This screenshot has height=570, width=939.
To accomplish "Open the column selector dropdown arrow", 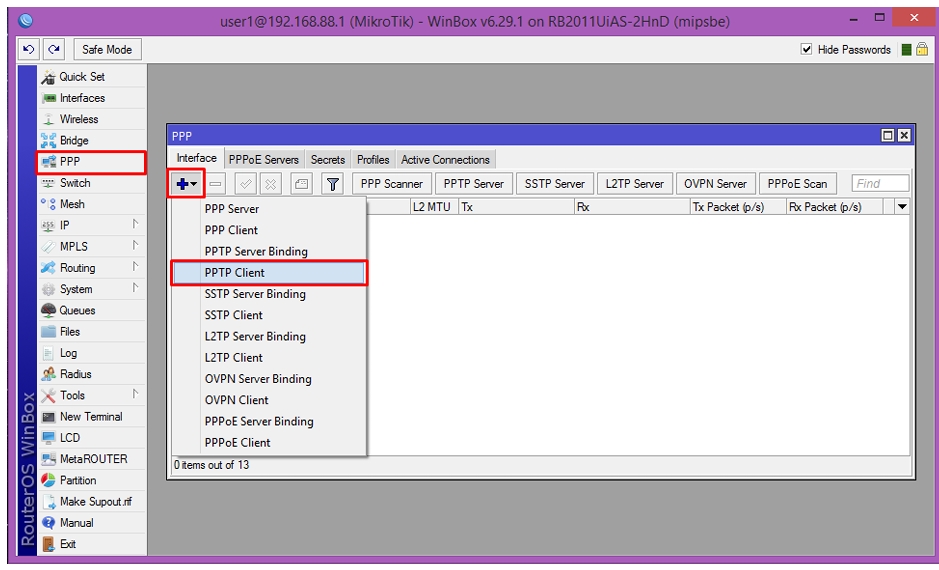I will pos(902,207).
